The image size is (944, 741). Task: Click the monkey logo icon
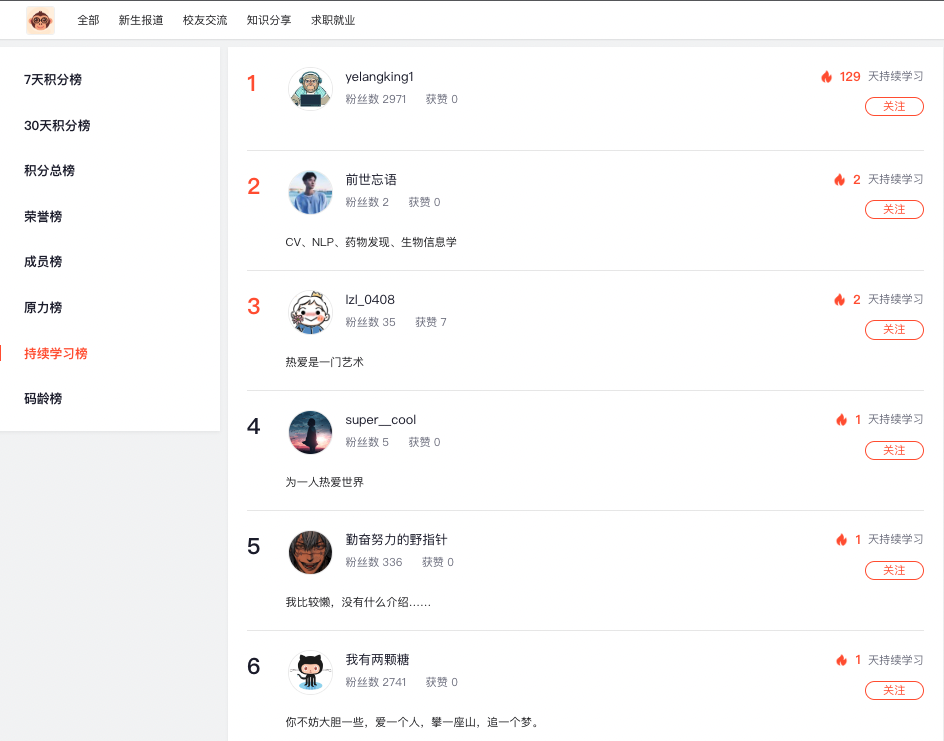(x=40, y=20)
